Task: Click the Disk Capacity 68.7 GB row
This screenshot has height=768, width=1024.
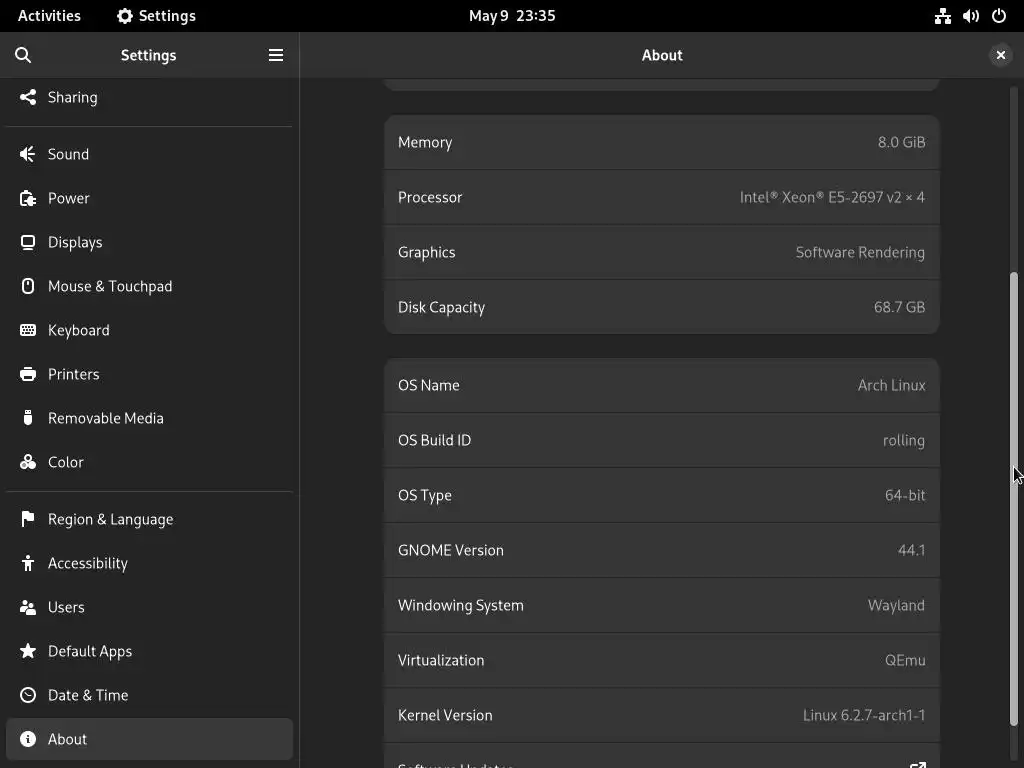Action: coord(662,307)
